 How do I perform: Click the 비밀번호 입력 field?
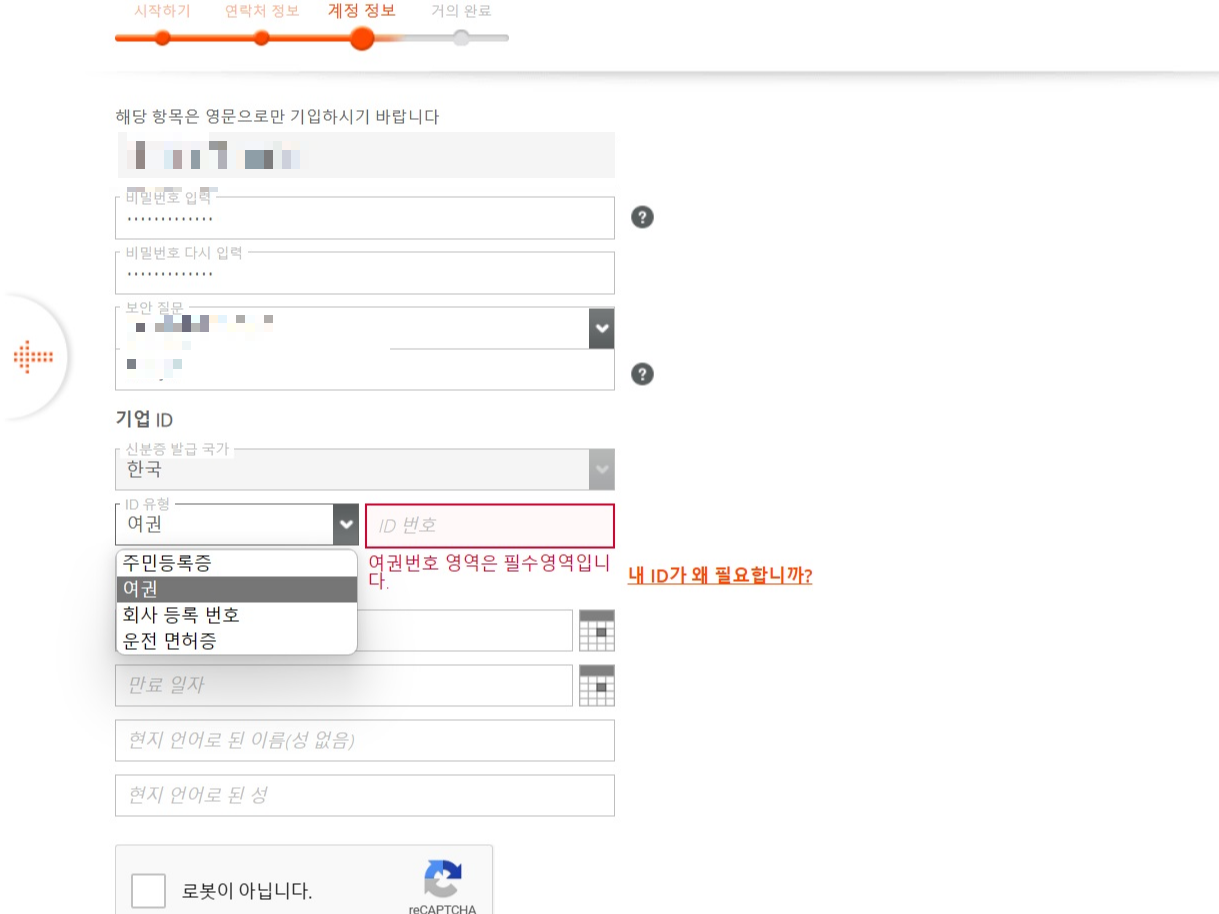click(x=365, y=218)
